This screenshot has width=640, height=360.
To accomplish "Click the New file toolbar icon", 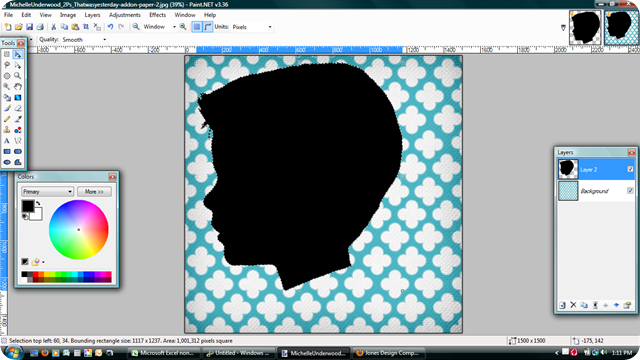I will pyautogui.click(x=8, y=27).
